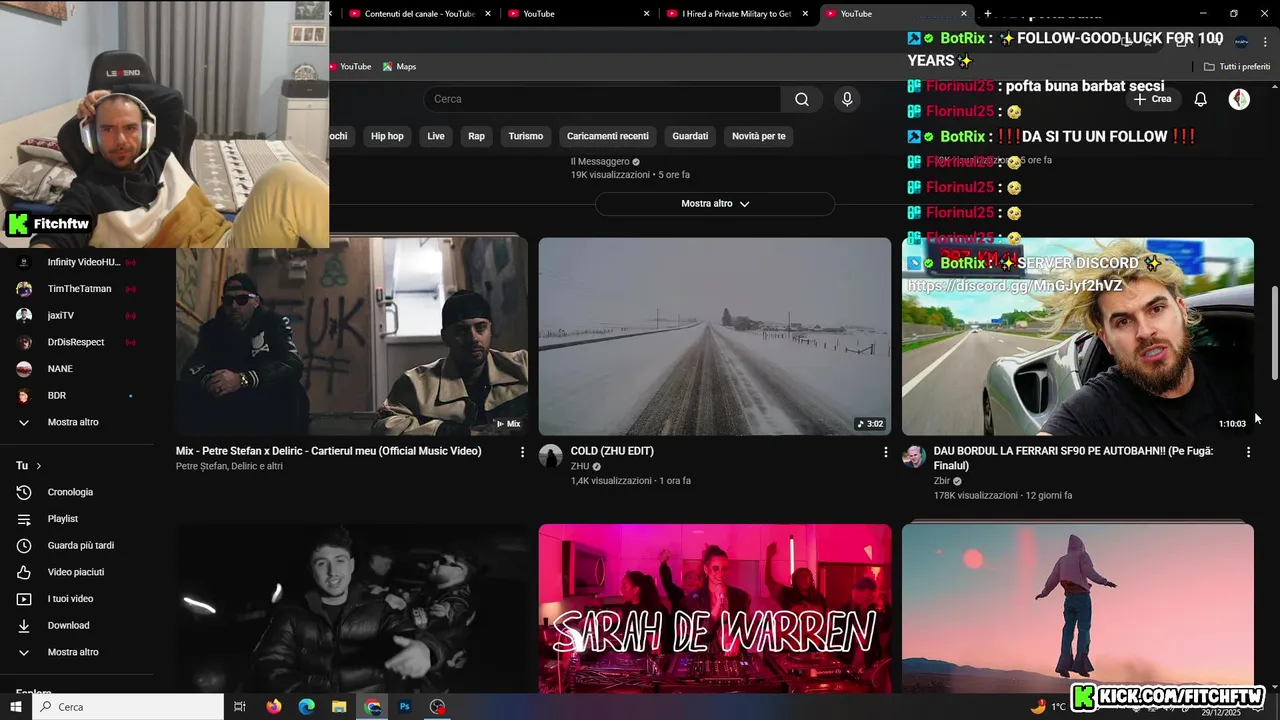Open the Tu section chevron
The image size is (1280, 720).
39,466
